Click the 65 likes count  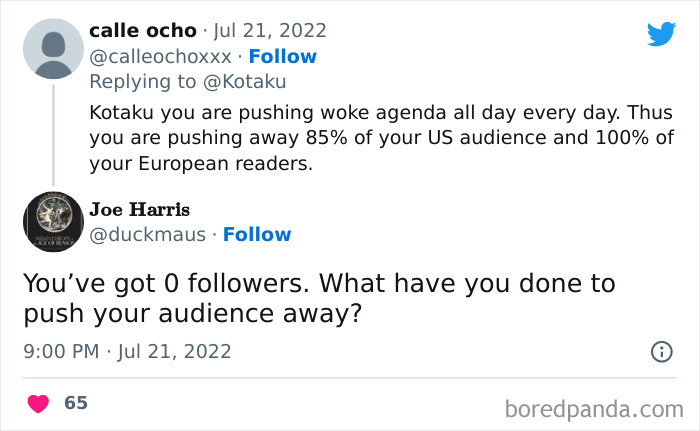click(76, 403)
